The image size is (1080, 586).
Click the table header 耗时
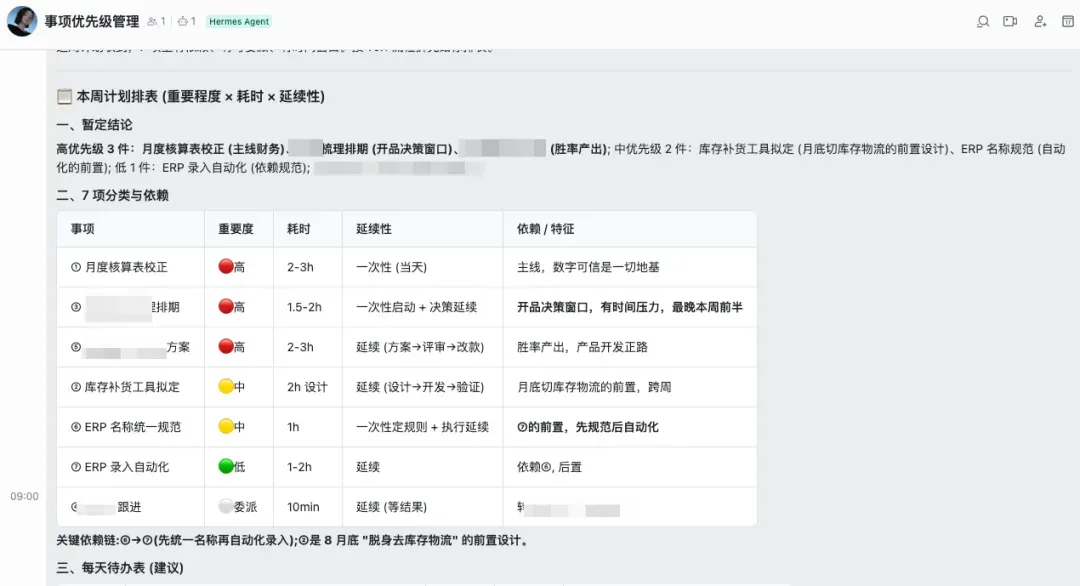[298, 229]
